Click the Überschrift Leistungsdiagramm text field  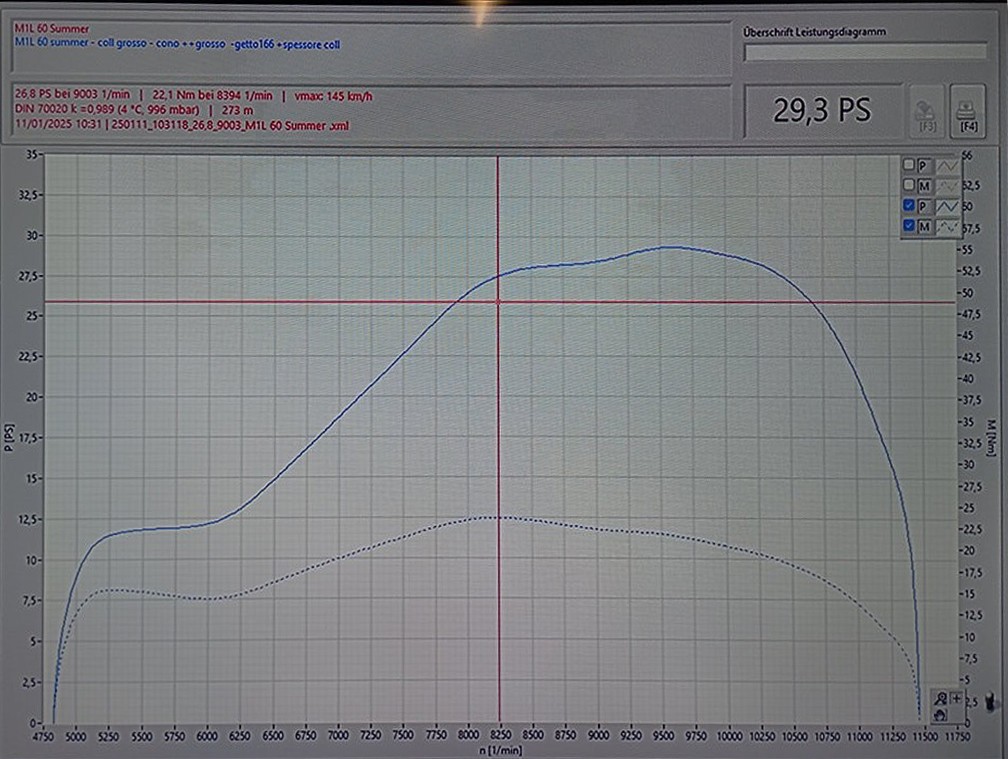pos(866,52)
